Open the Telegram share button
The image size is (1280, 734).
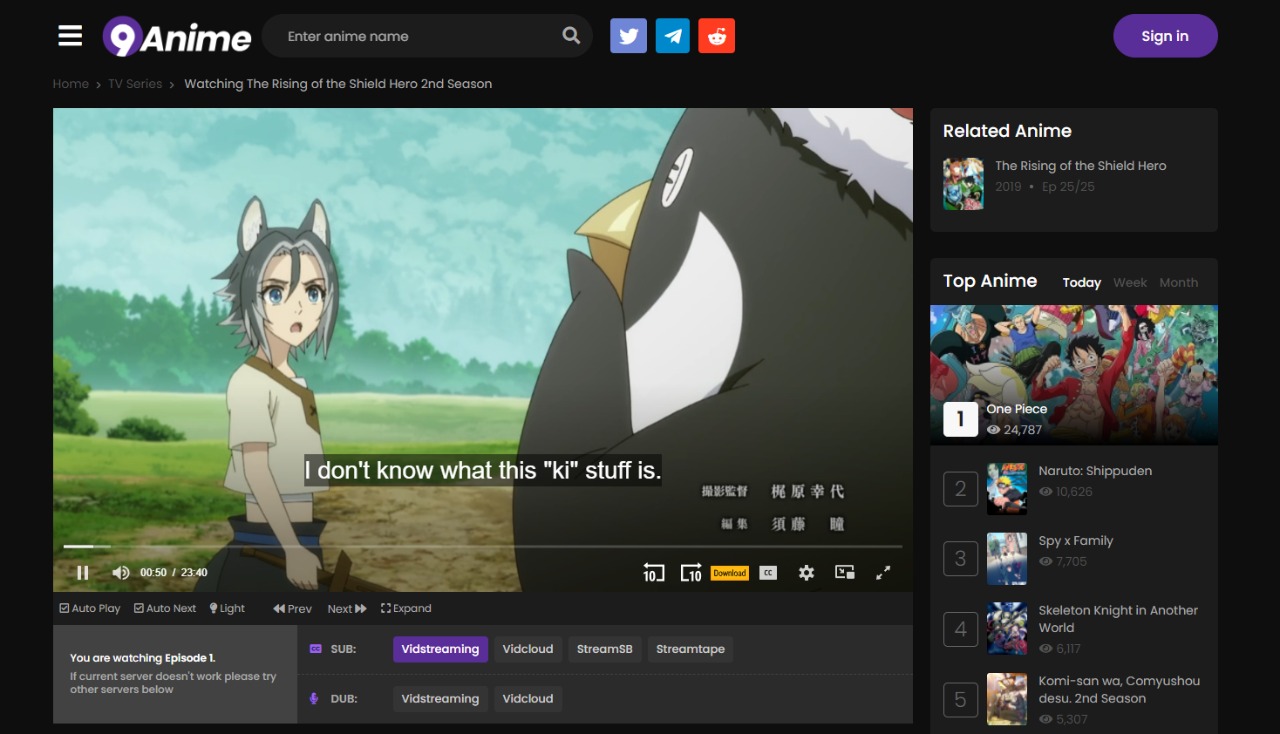pos(673,36)
